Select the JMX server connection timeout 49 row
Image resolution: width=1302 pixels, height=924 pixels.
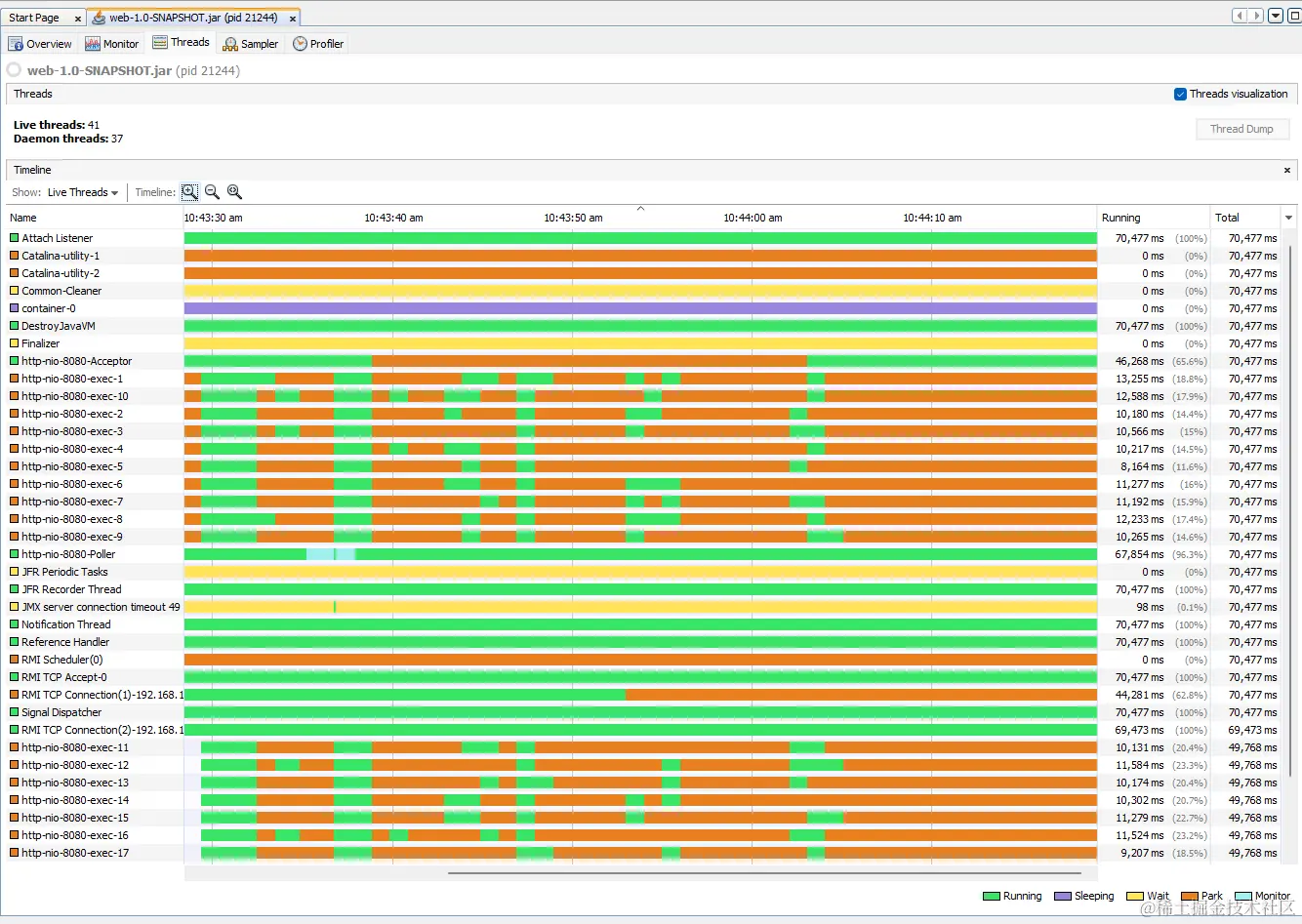coord(644,607)
